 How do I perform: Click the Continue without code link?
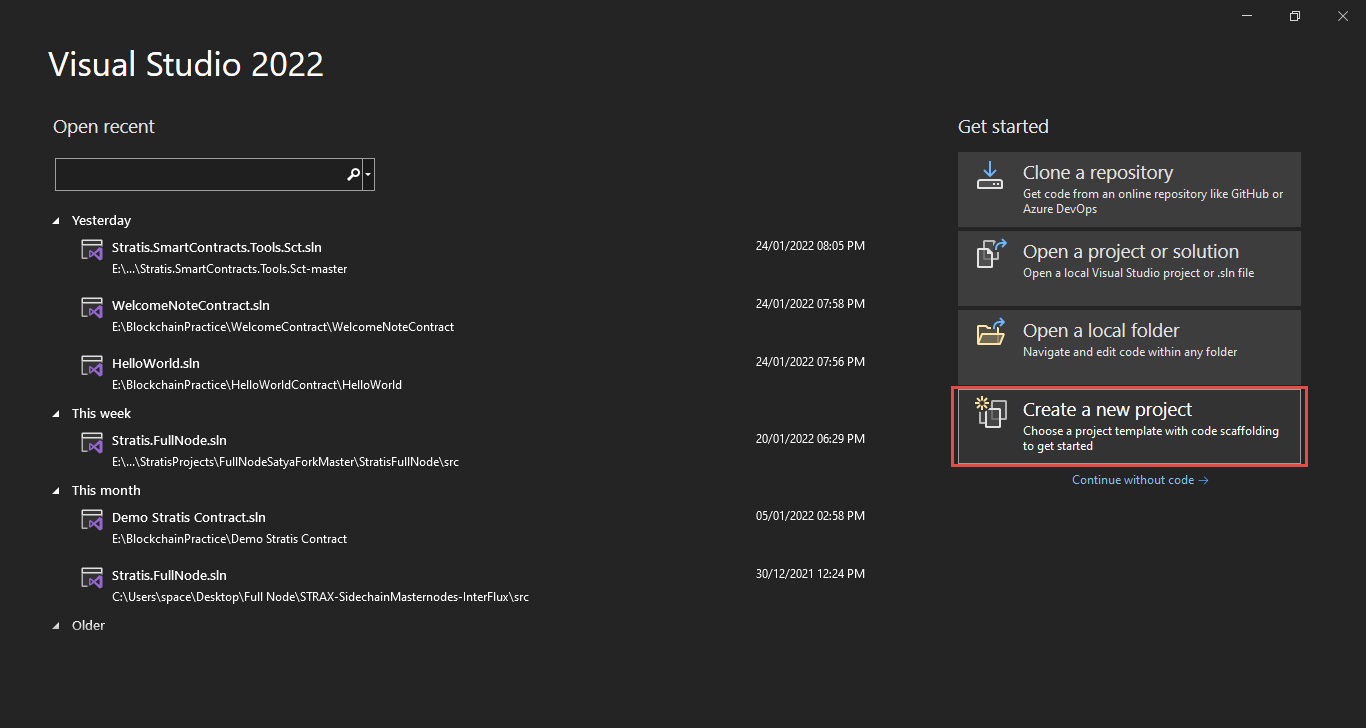click(1139, 480)
